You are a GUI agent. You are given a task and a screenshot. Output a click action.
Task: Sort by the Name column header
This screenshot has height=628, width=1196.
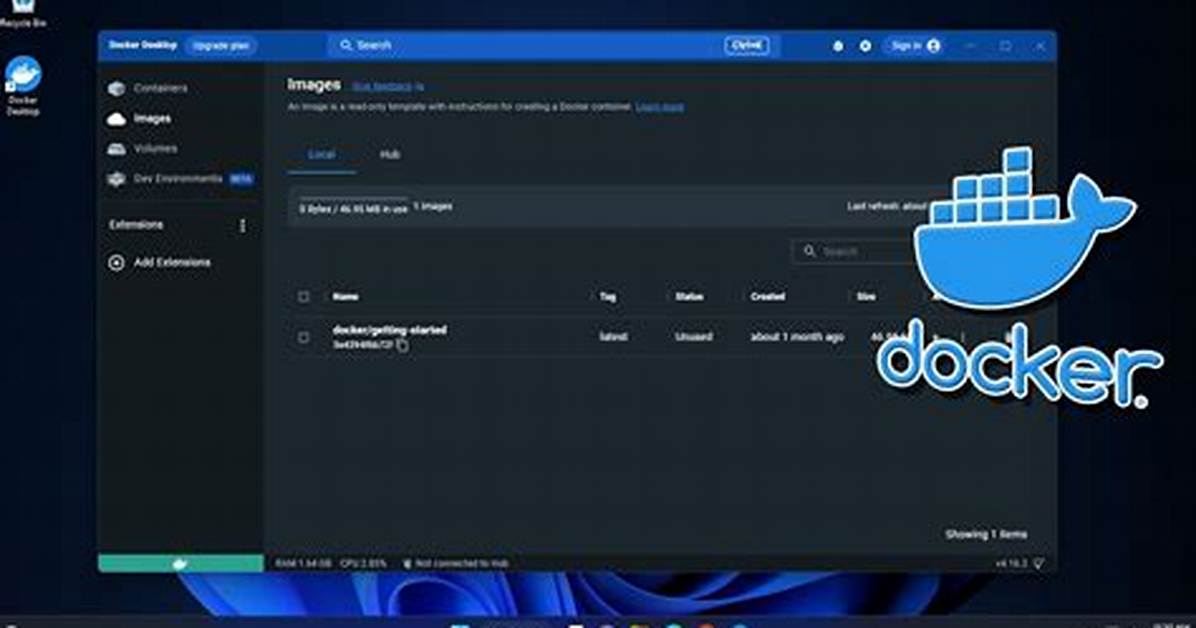tap(346, 297)
